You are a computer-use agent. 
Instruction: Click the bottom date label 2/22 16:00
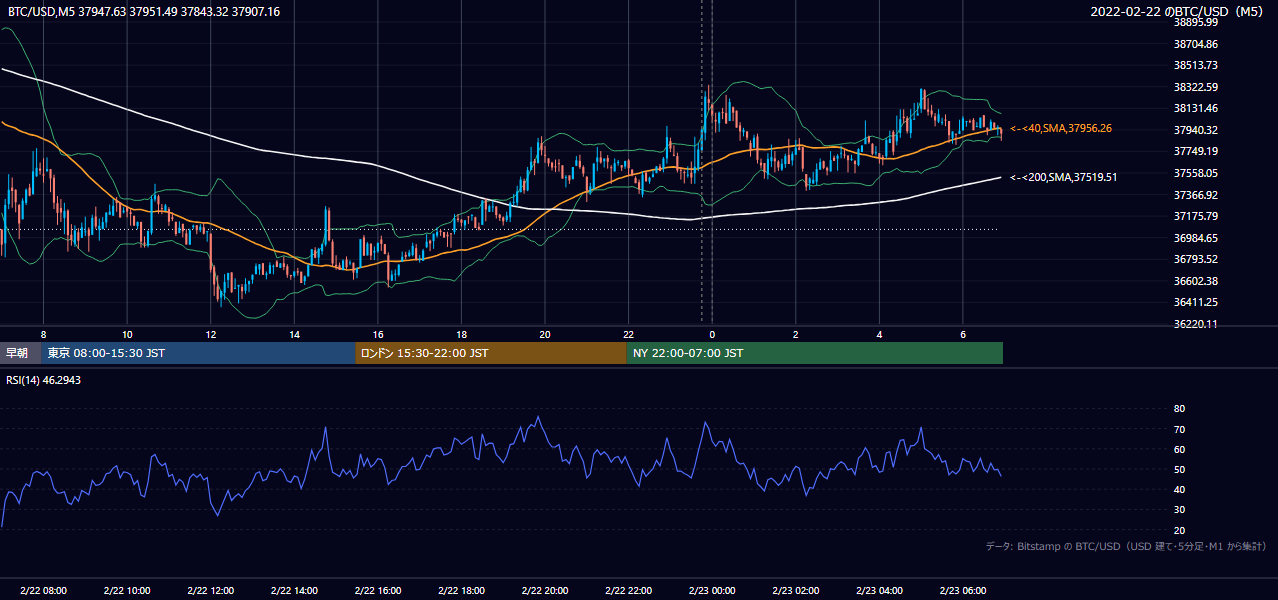pyautogui.click(x=378, y=591)
